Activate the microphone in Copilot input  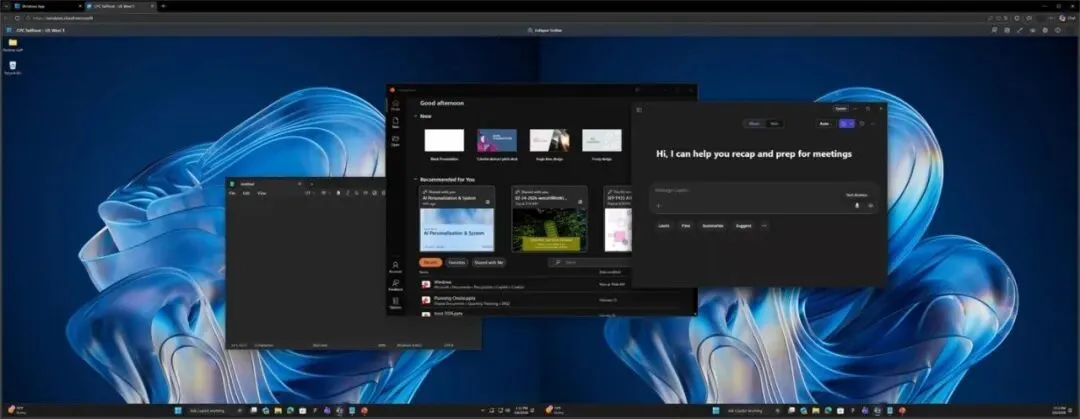[857, 205]
